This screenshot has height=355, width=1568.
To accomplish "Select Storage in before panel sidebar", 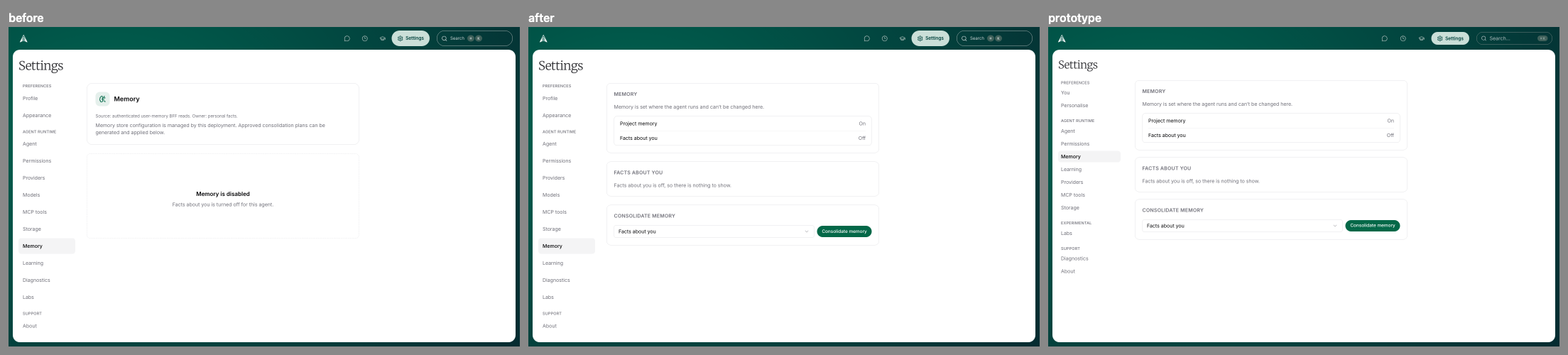I will click(x=47, y=229).
